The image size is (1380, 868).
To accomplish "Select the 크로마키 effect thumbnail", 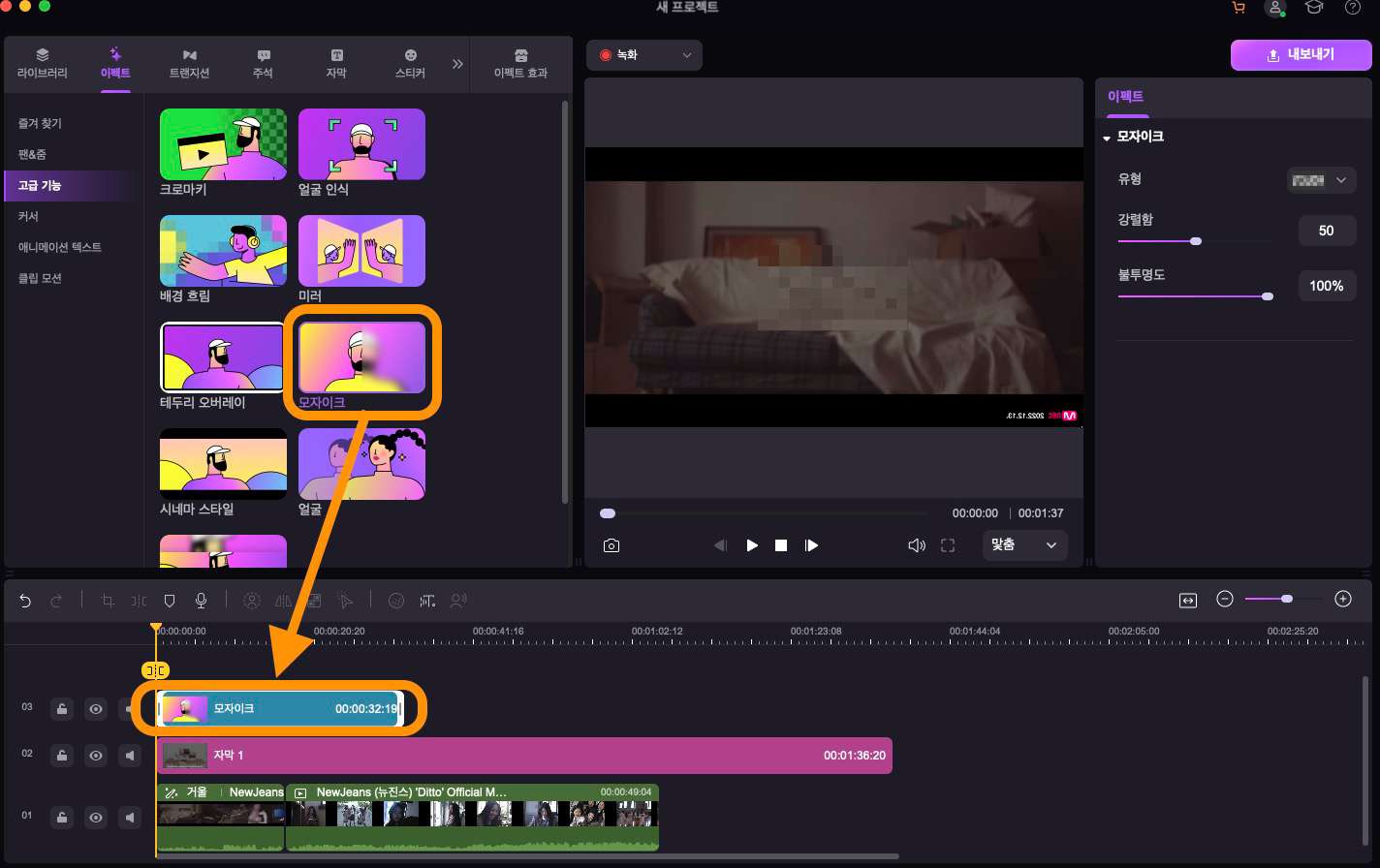I will click(223, 144).
